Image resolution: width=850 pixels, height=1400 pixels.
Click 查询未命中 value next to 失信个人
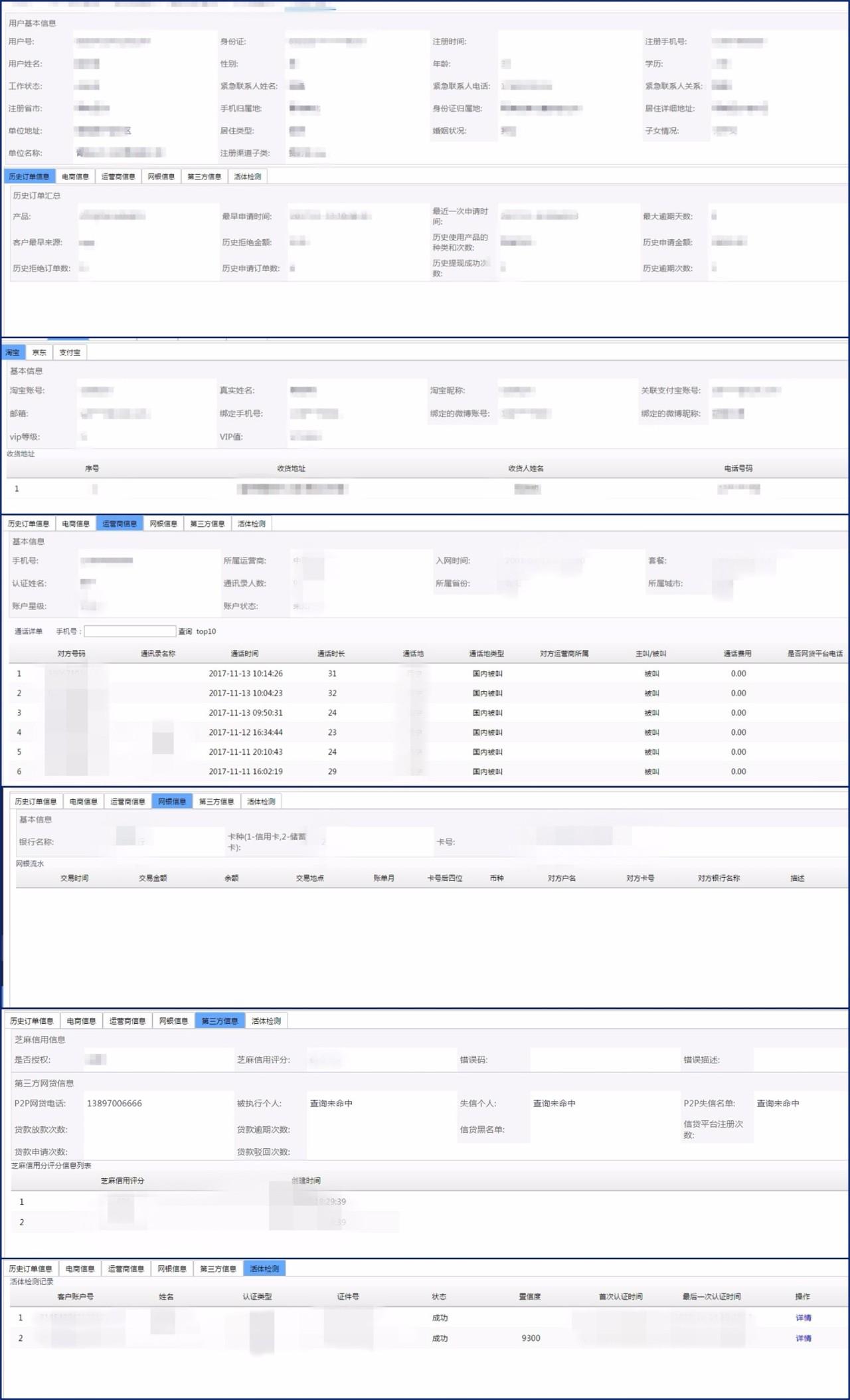(x=554, y=1103)
